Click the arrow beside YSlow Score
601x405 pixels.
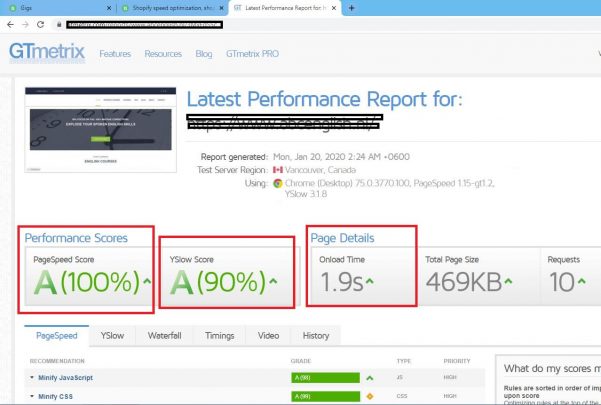pyautogui.click(x=273, y=281)
